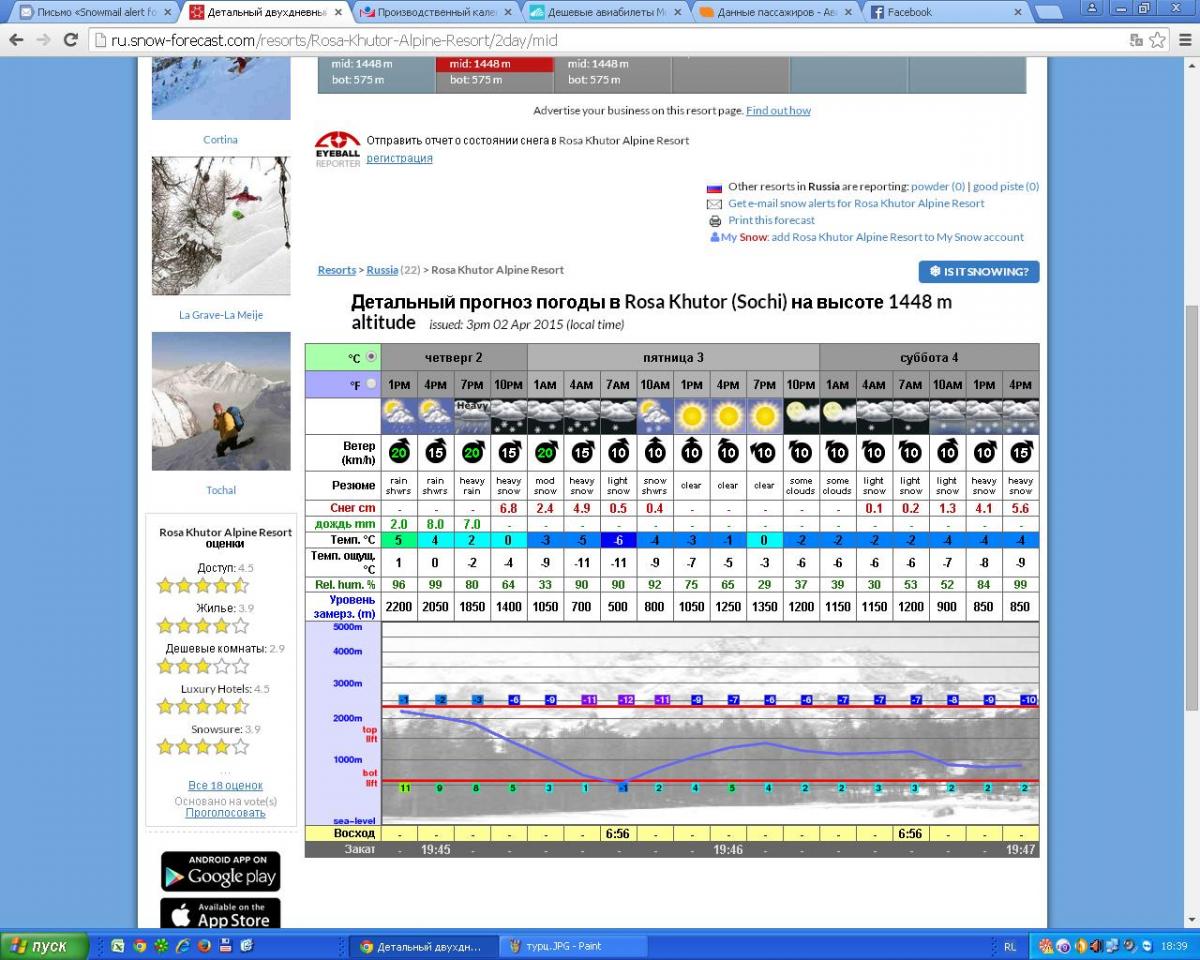Open the powder (0) reports link
Viewport: 1200px width, 960px height.
pos(938,186)
